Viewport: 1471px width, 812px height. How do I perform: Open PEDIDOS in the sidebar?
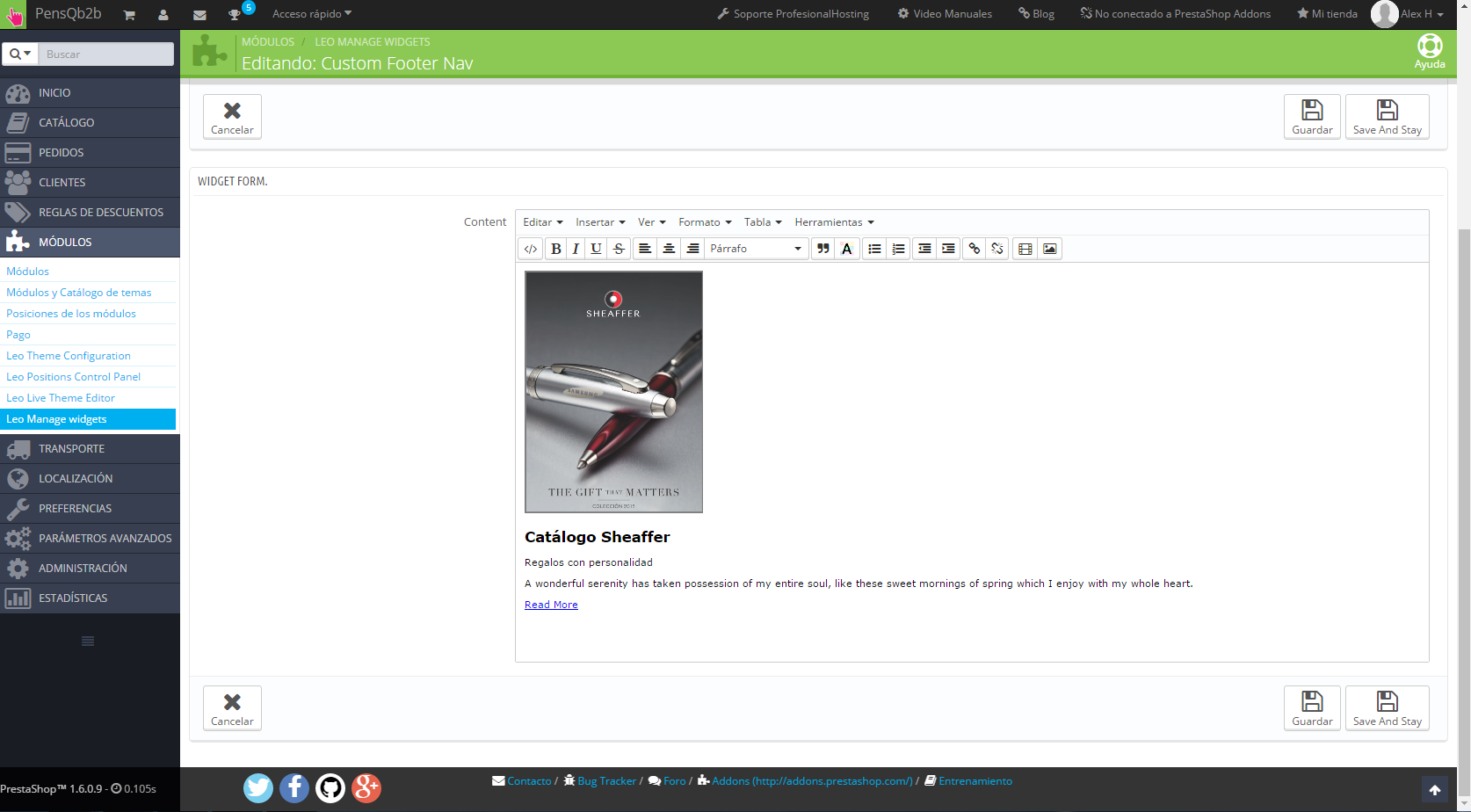[x=90, y=153]
